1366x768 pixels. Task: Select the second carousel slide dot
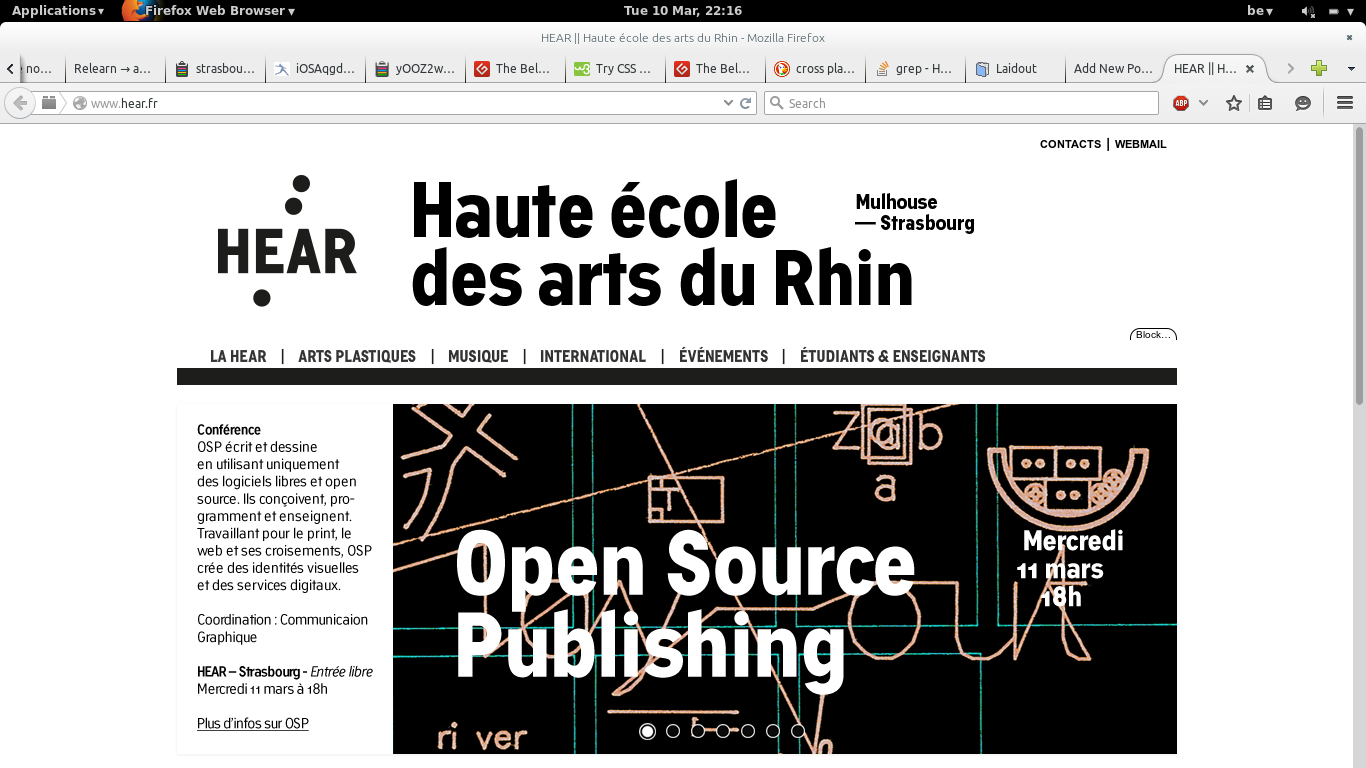click(673, 731)
